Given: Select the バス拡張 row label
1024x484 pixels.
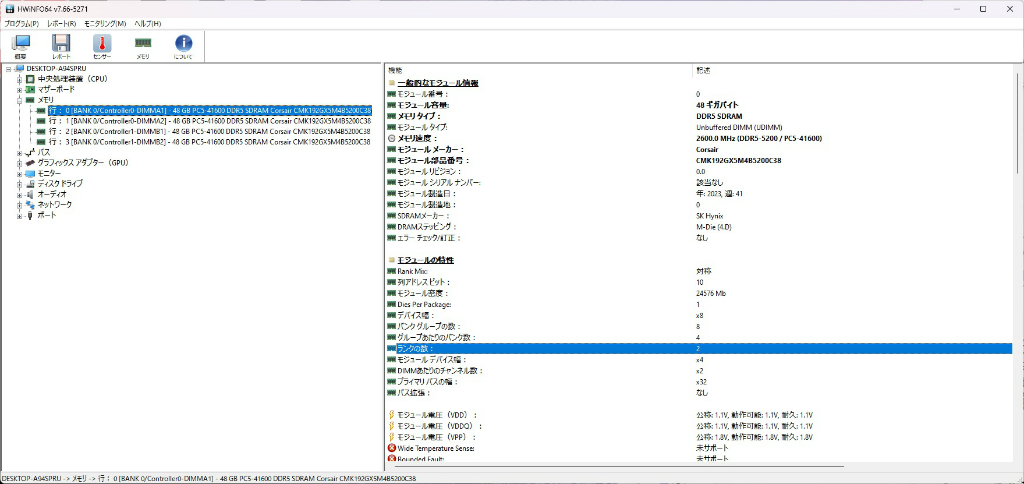Looking at the screenshot, I should pos(414,393).
